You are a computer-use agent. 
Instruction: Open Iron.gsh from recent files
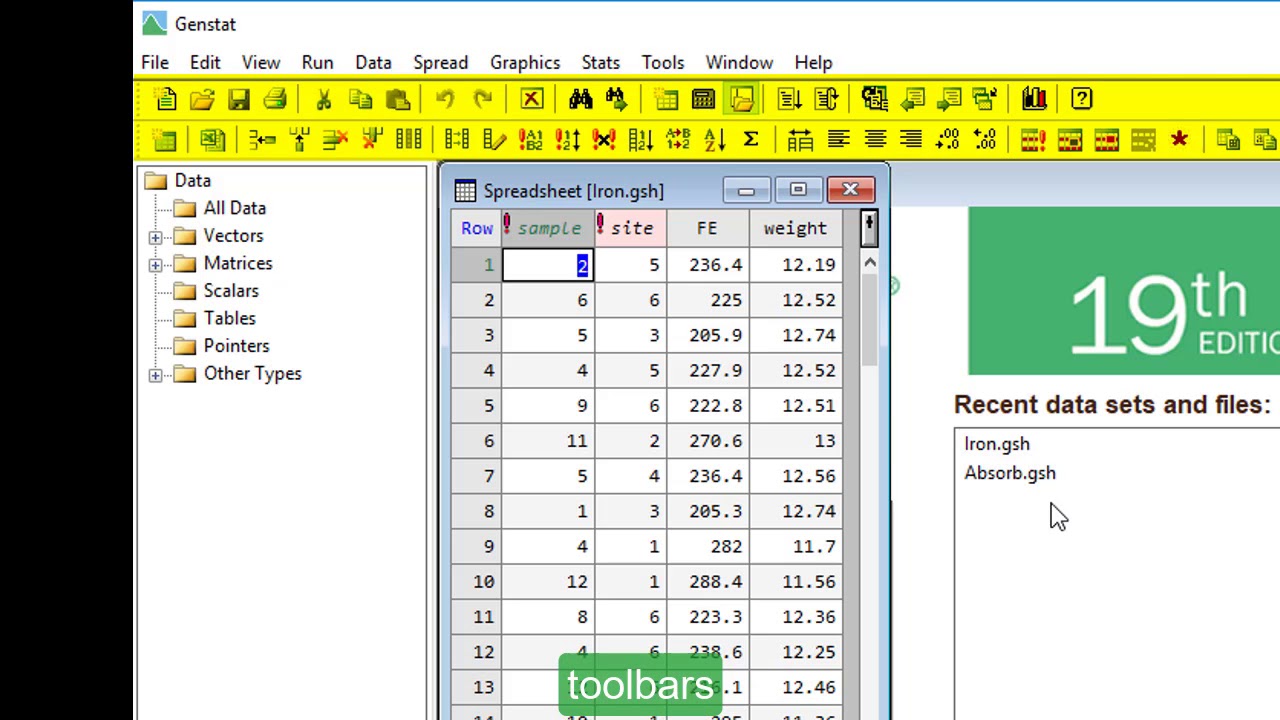pyautogui.click(x=997, y=444)
